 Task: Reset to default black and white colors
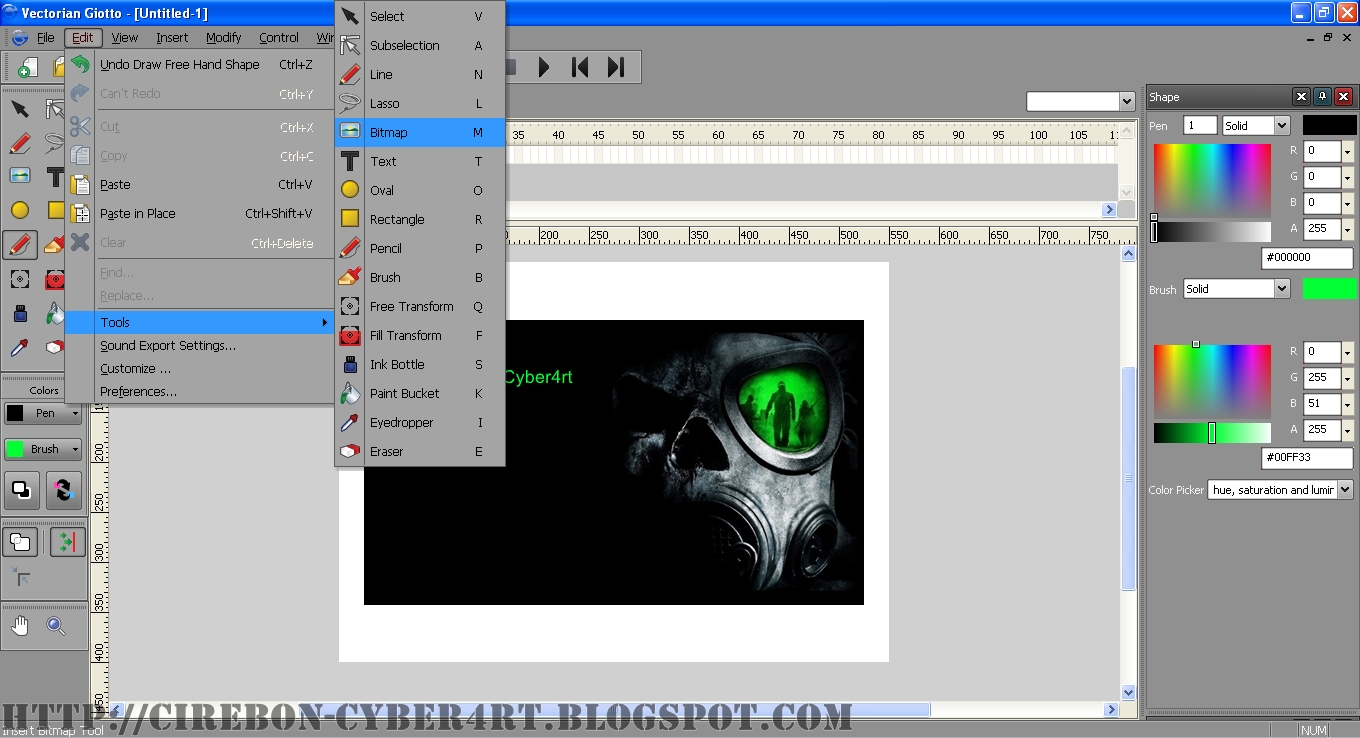pyautogui.click(x=22, y=490)
